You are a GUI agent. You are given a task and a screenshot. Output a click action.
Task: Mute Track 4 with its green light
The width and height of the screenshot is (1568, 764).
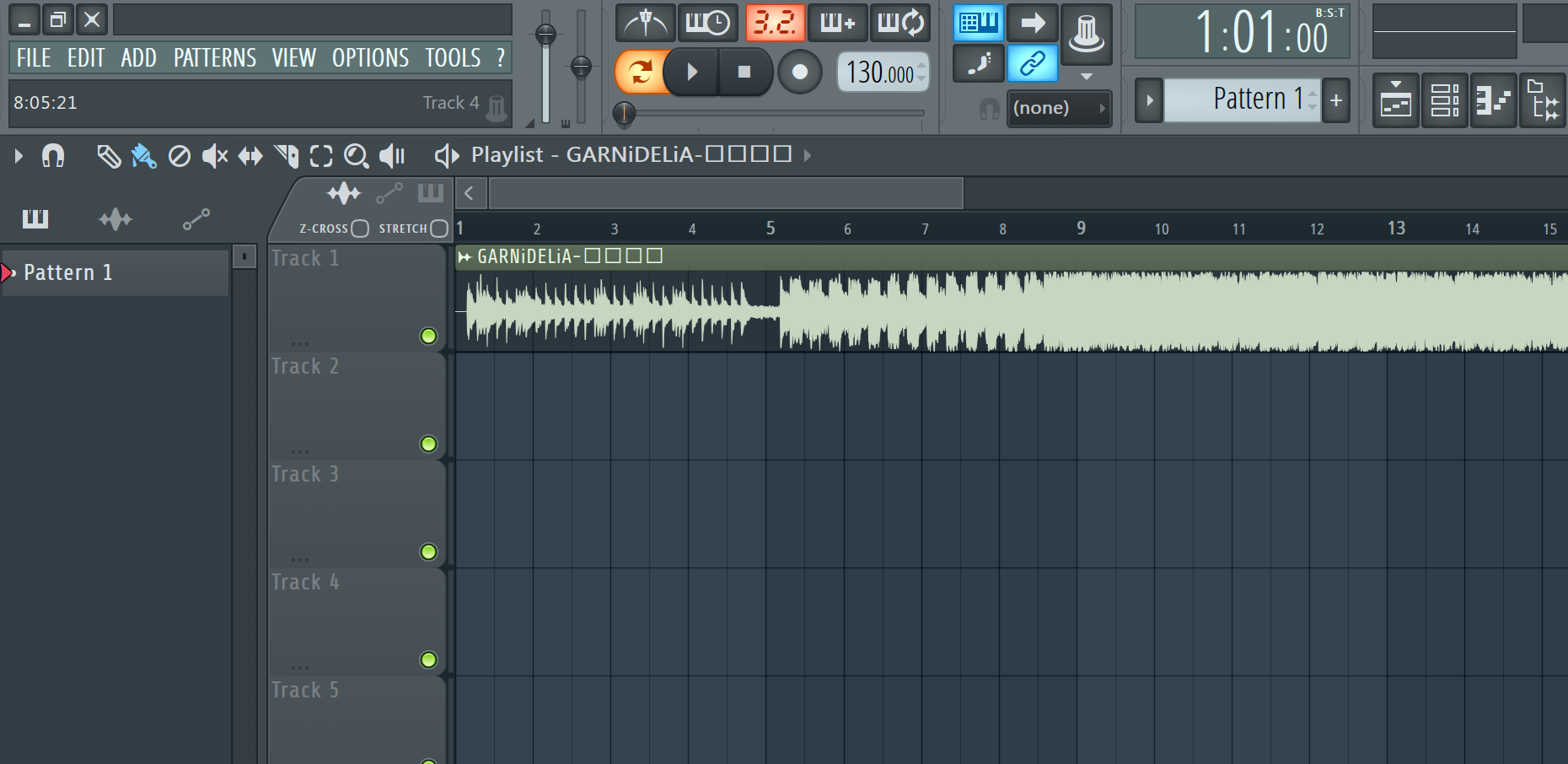coord(428,660)
